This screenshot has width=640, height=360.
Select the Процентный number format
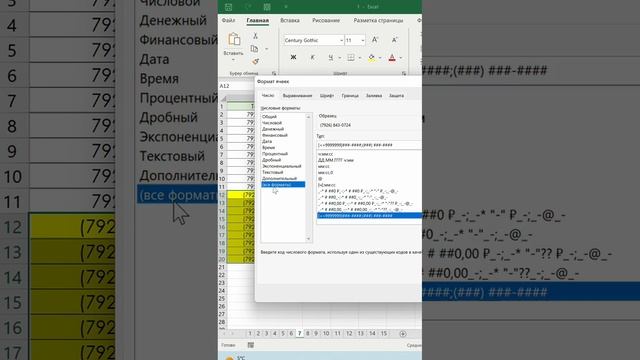pos(275,154)
